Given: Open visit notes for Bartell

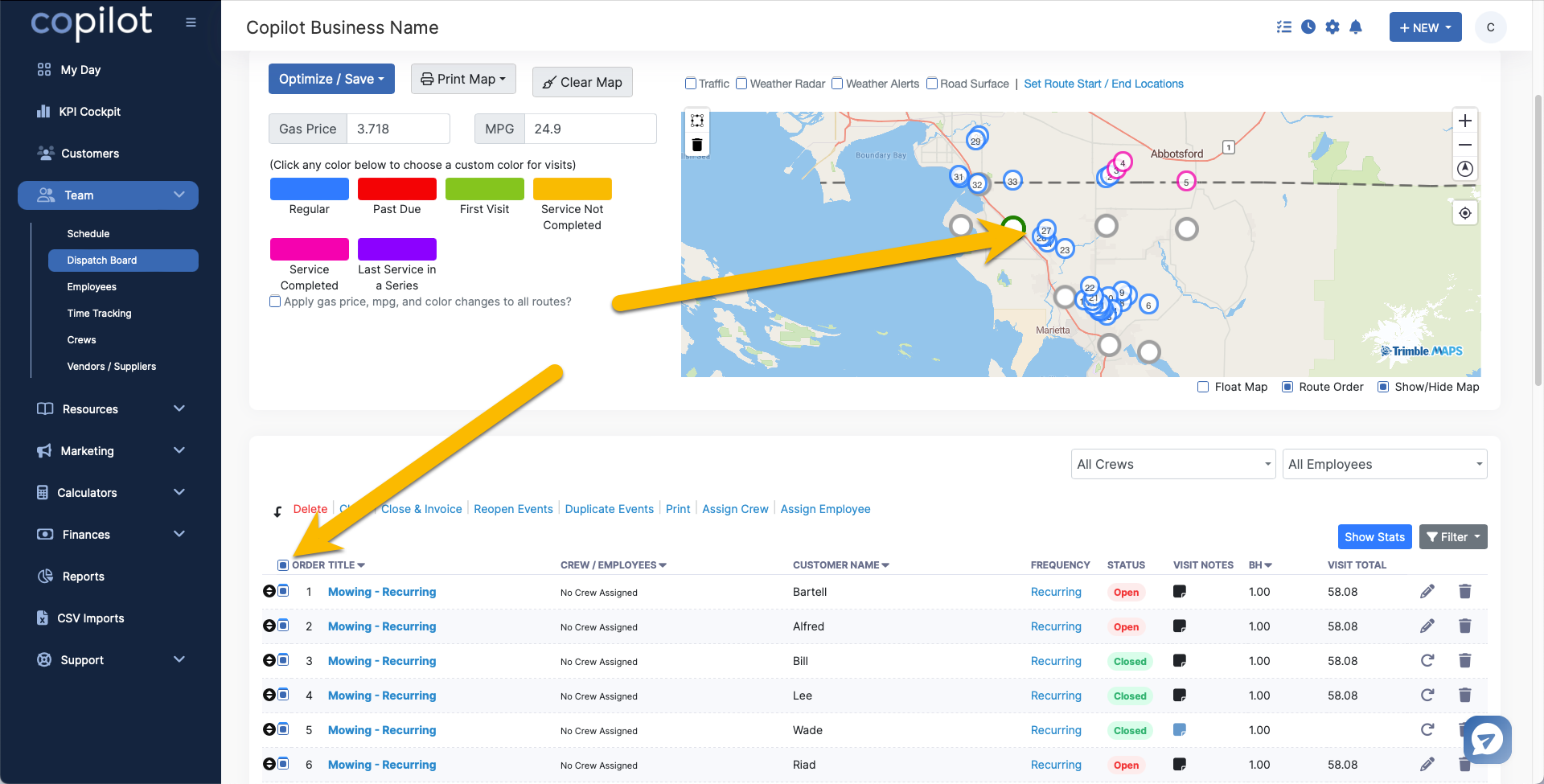Looking at the screenshot, I should tap(1180, 592).
